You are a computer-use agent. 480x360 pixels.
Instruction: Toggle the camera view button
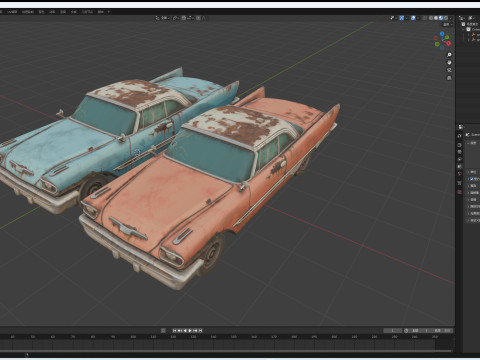(x=449, y=70)
